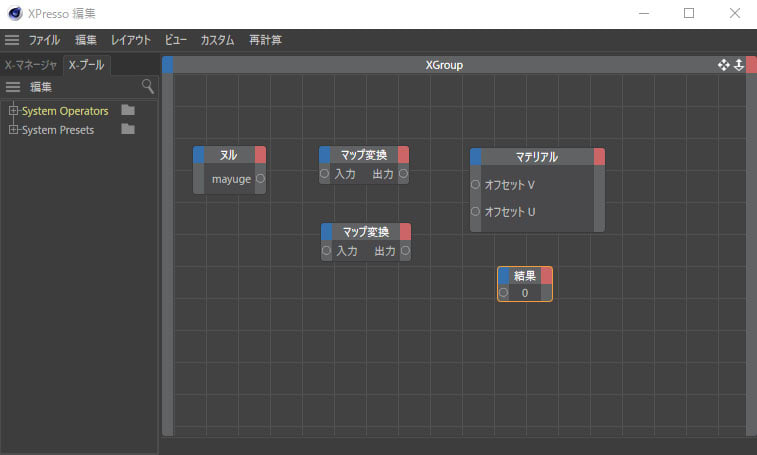Image resolution: width=757 pixels, height=455 pixels.
Task: Click the オフセット U input port
Action: (475, 212)
